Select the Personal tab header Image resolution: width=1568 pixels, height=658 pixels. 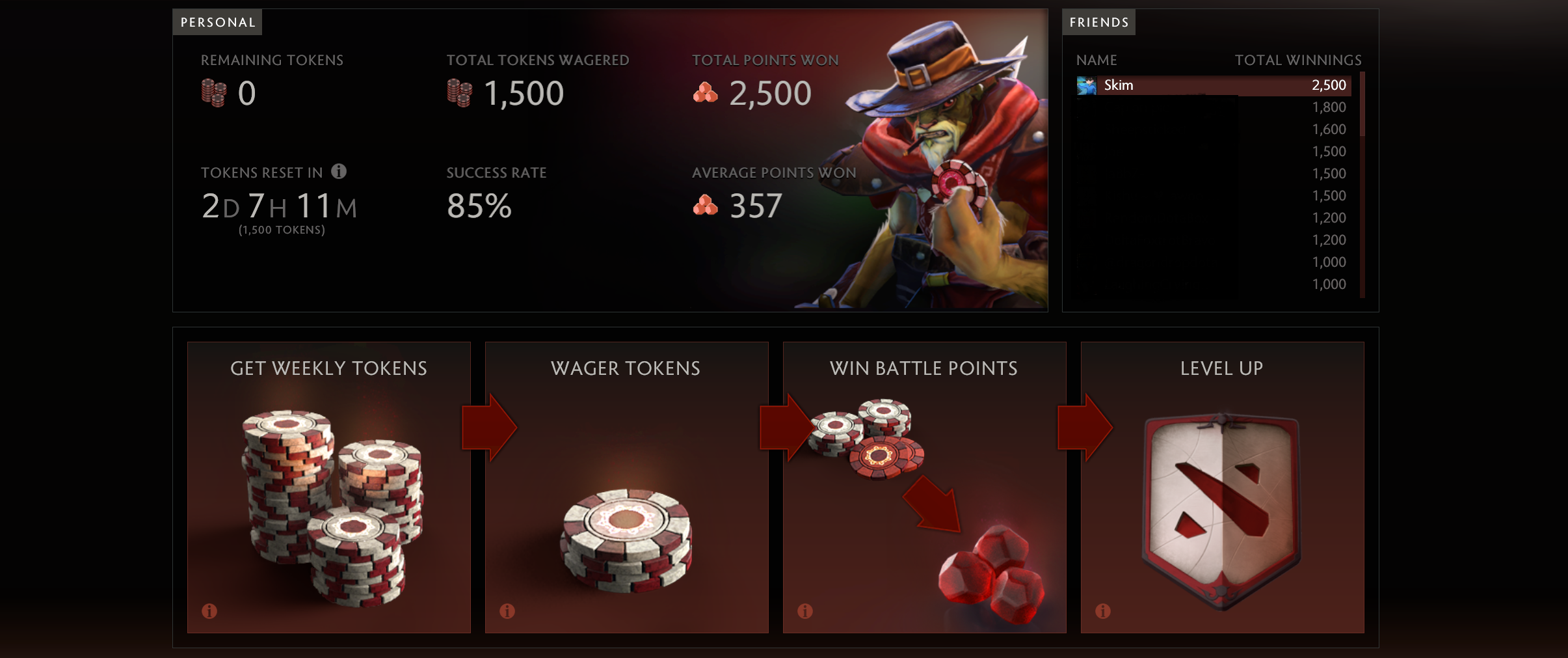click(x=218, y=22)
